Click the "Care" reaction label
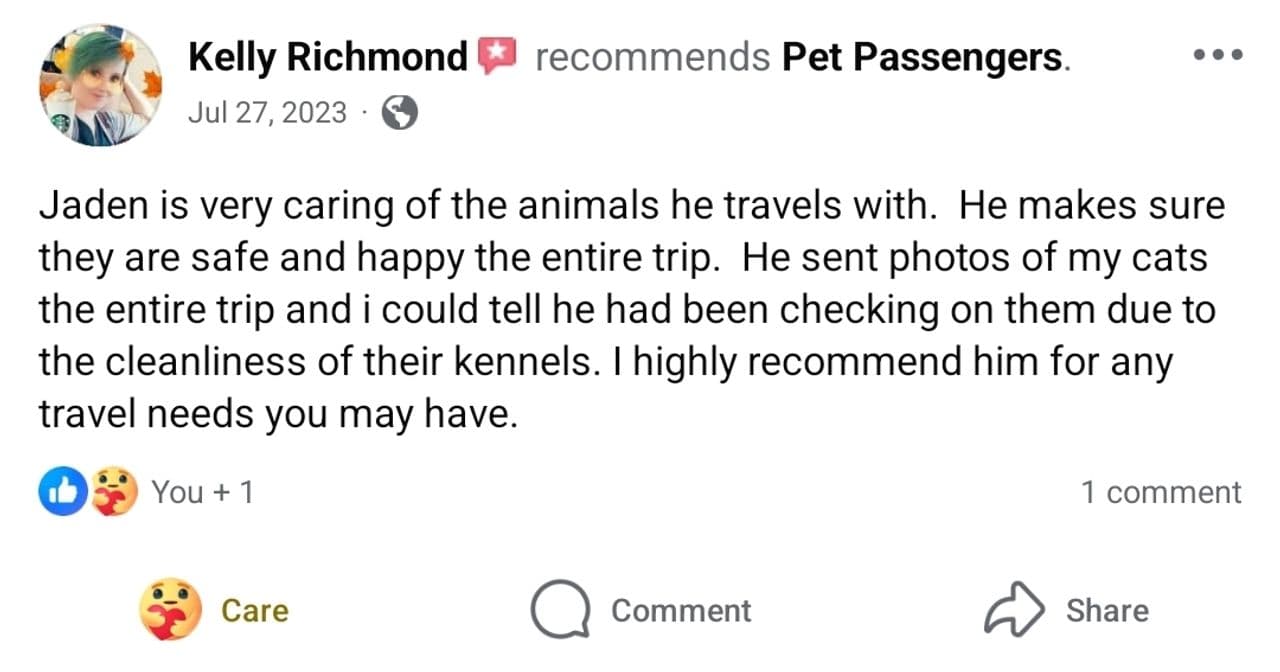Image resolution: width=1280 pixels, height=672 pixels. pos(254,610)
